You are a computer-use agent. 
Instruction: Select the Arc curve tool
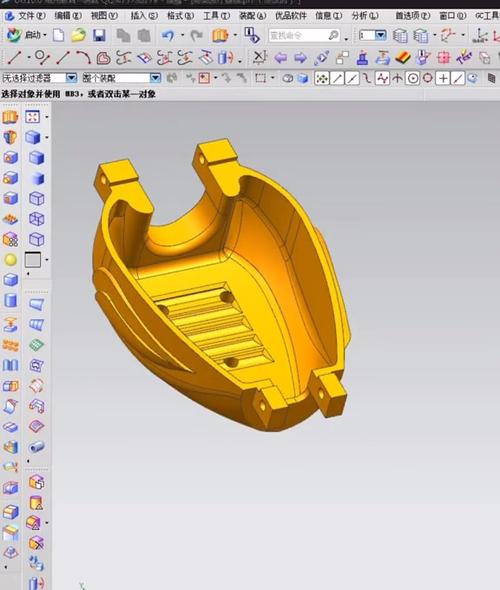(x=84, y=58)
